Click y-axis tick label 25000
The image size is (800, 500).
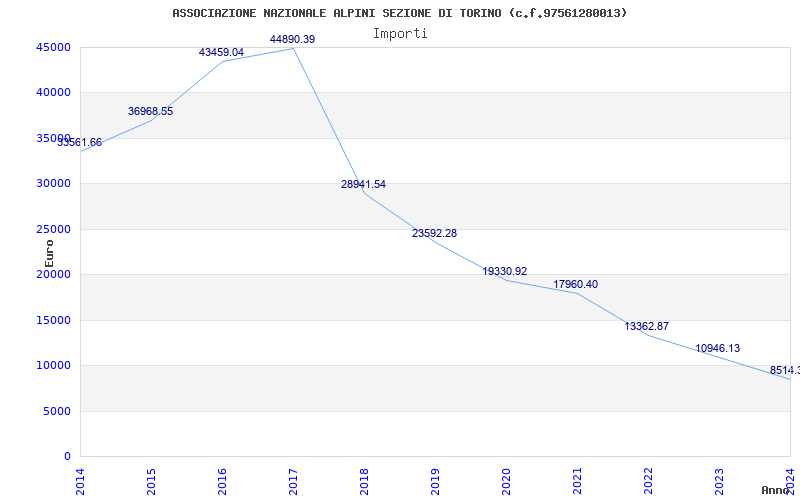tap(53, 229)
